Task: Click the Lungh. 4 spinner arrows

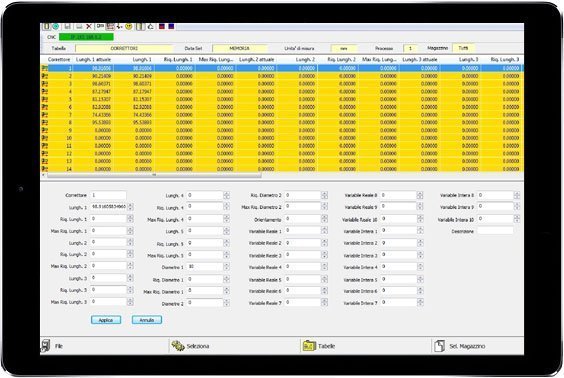Action: coord(226,195)
